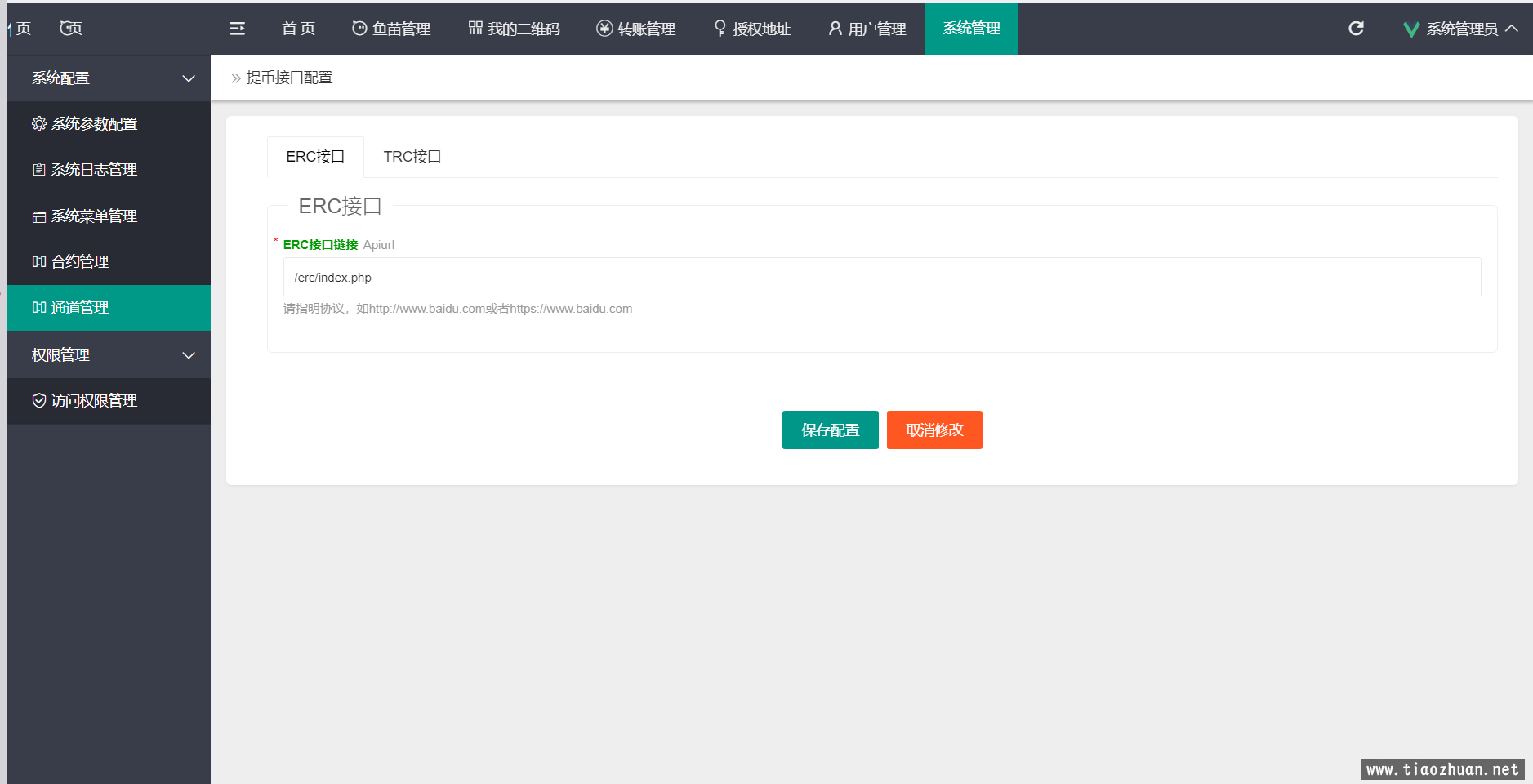
Task: Click the refresh icon in top bar
Action: (x=1356, y=29)
